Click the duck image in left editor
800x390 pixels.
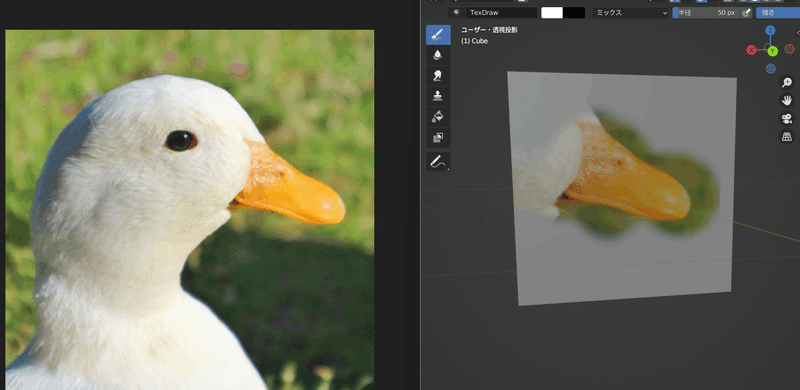pyautogui.click(x=189, y=209)
